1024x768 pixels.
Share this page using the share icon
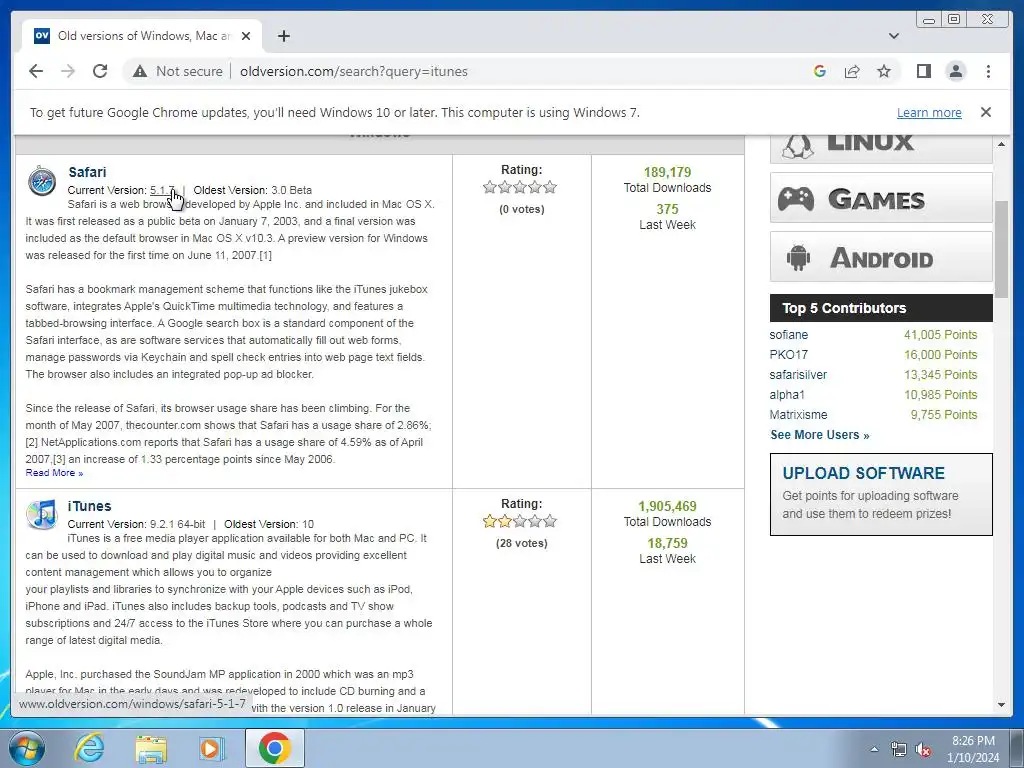(x=852, y=71)
